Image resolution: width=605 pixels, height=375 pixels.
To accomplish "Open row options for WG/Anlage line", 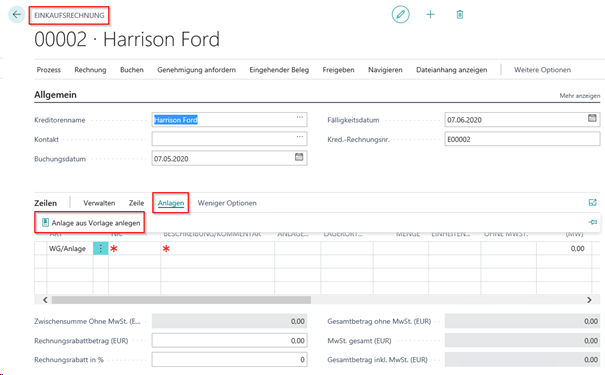I will tap(101, 248).
